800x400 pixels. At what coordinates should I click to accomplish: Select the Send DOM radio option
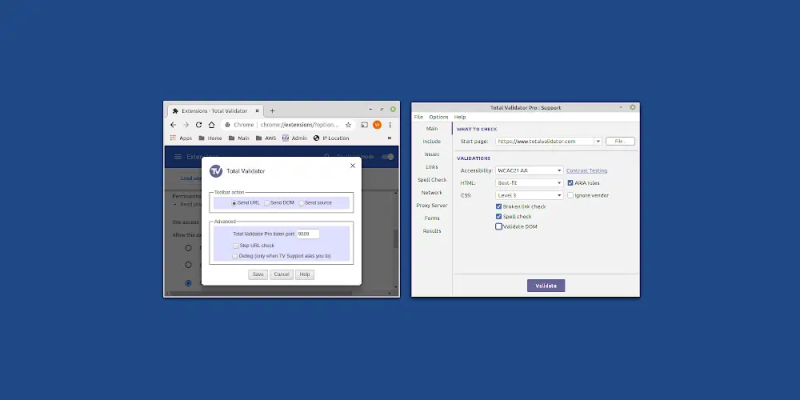[279, 203]
